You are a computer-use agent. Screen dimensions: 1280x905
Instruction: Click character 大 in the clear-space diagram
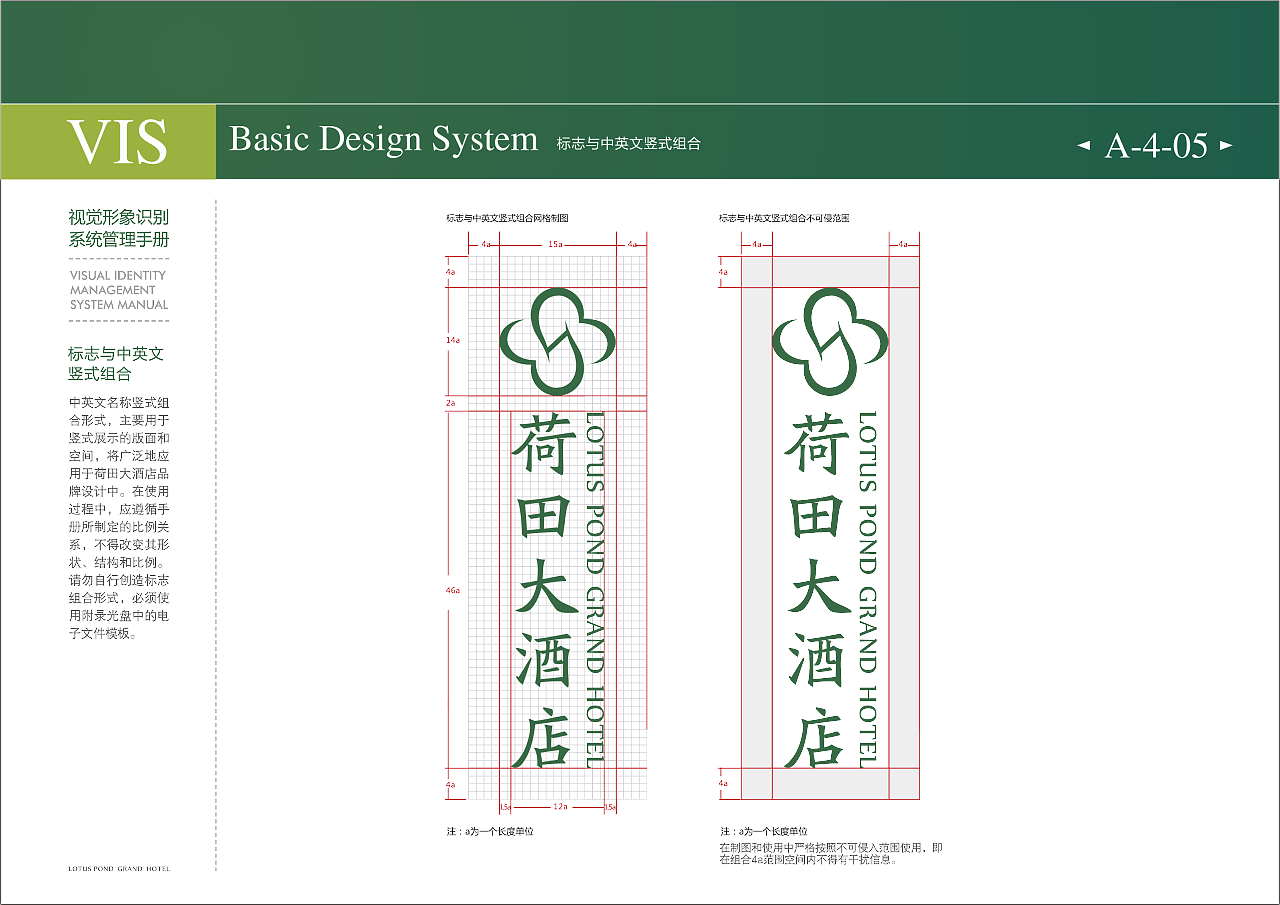coord(820,587)
